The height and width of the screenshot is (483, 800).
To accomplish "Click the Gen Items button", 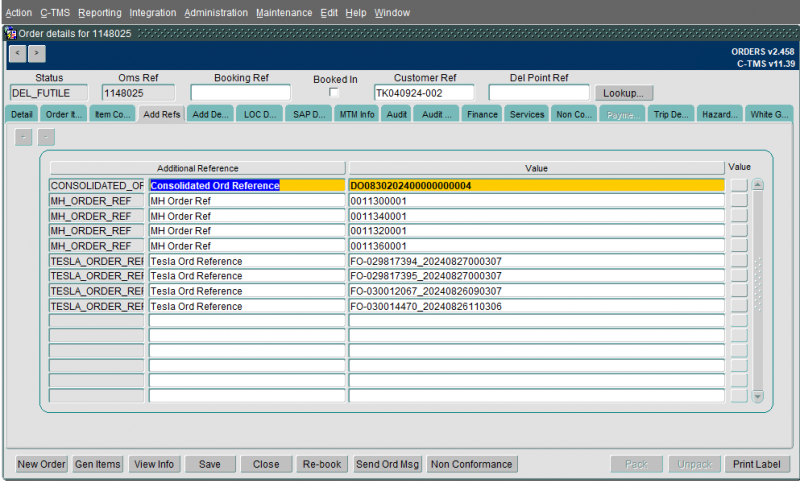I will 97,464.
